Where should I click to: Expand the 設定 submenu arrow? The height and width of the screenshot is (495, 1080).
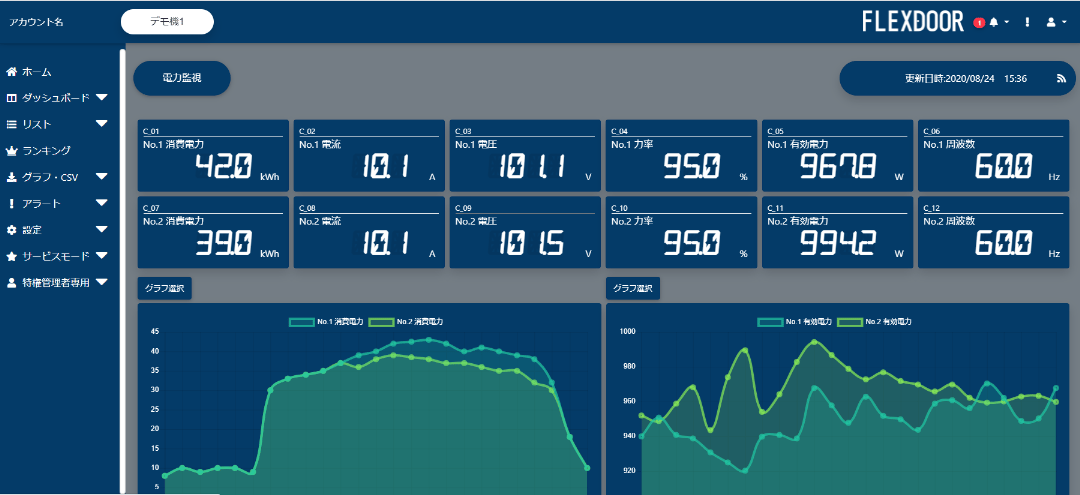(102, 229)
